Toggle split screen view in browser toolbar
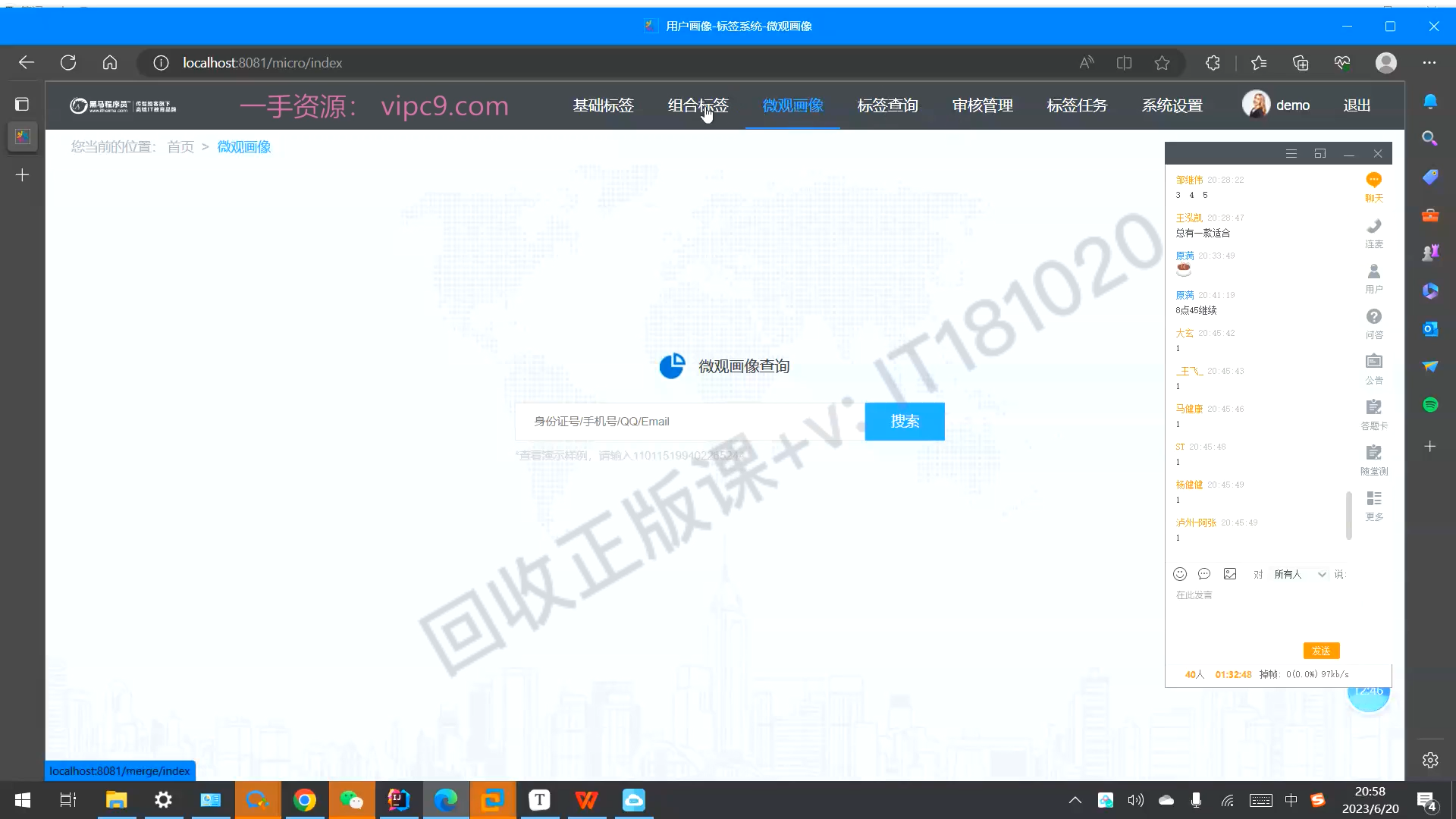Image resolution: width=1456 pixels, height=819 pixels. [1124, 63]
